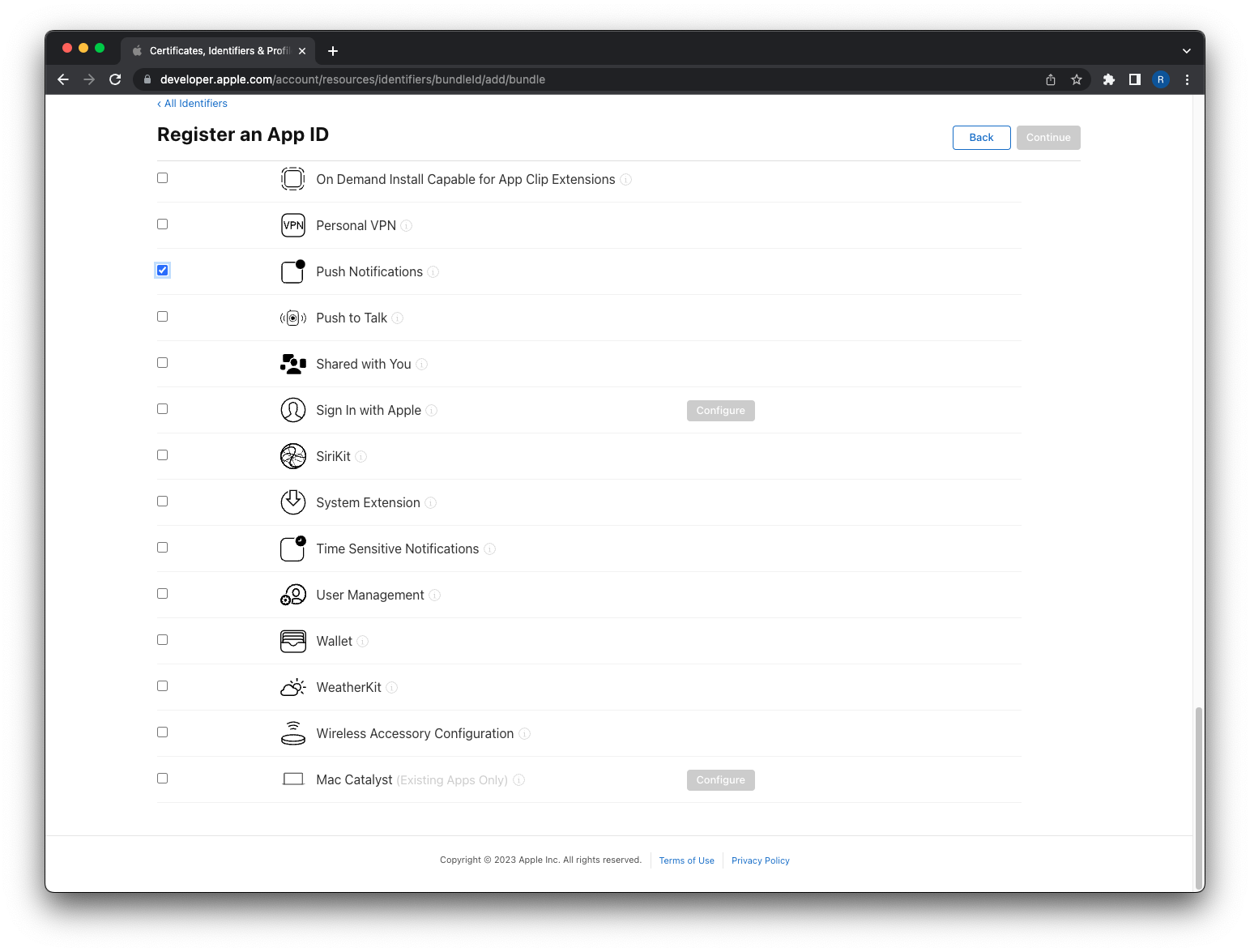
Task: Click the Shared with You people icon
Action: 292,363
